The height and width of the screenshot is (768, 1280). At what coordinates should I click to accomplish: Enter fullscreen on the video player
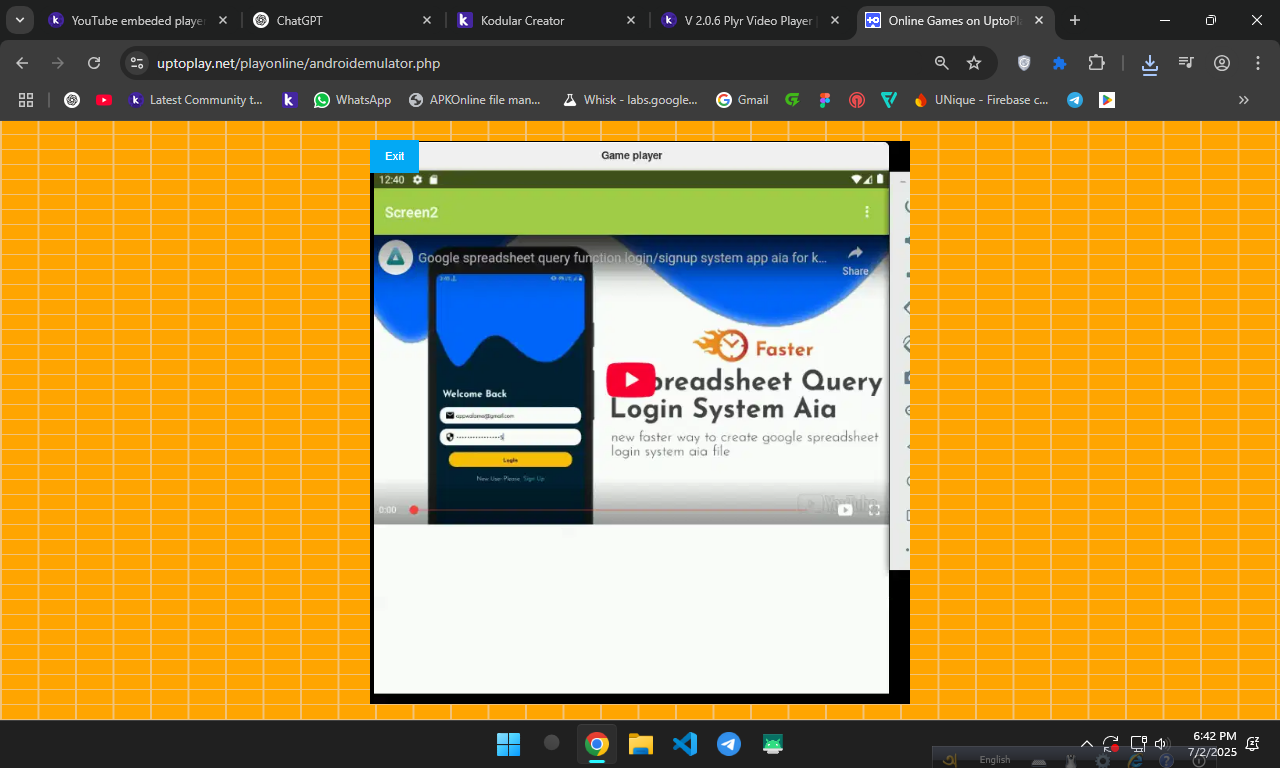click(x=874, y=510)
